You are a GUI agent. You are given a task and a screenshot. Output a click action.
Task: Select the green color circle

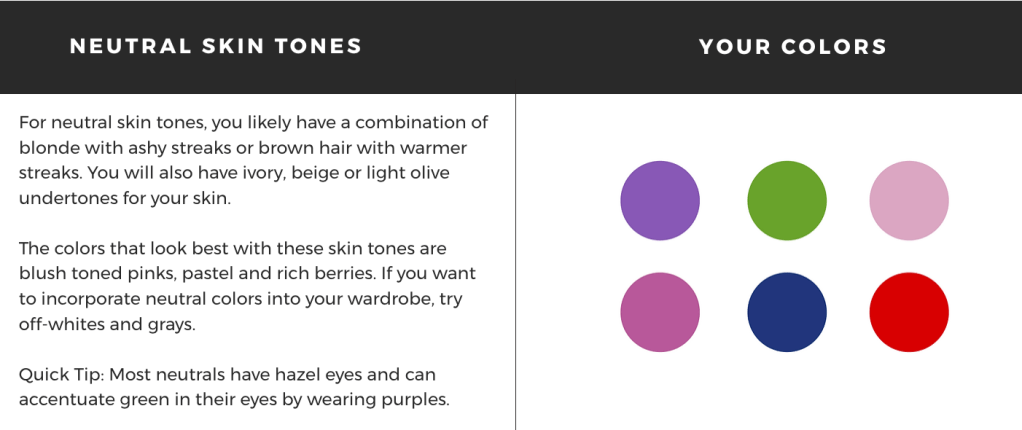point(787,200)
